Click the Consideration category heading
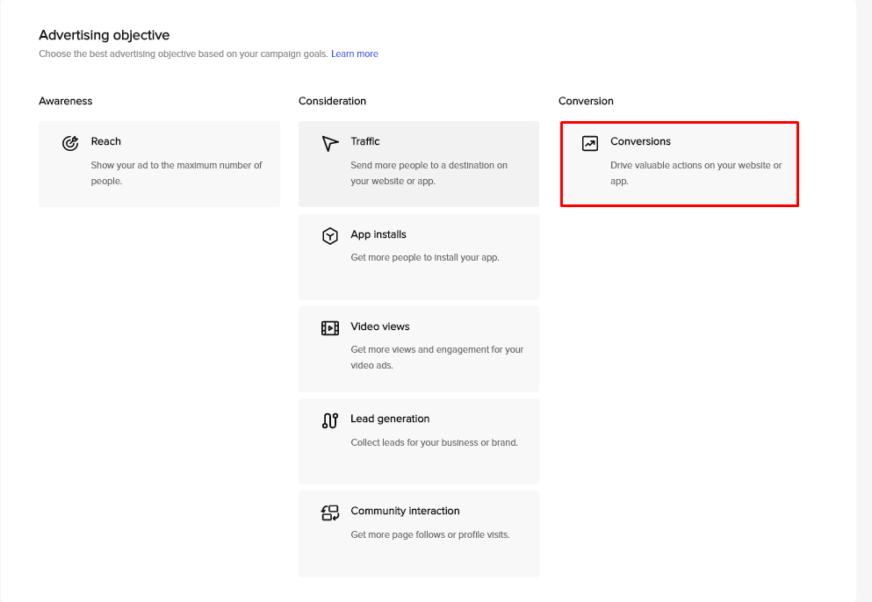Viewport: 872px width, 602px height. coord(333,101)
